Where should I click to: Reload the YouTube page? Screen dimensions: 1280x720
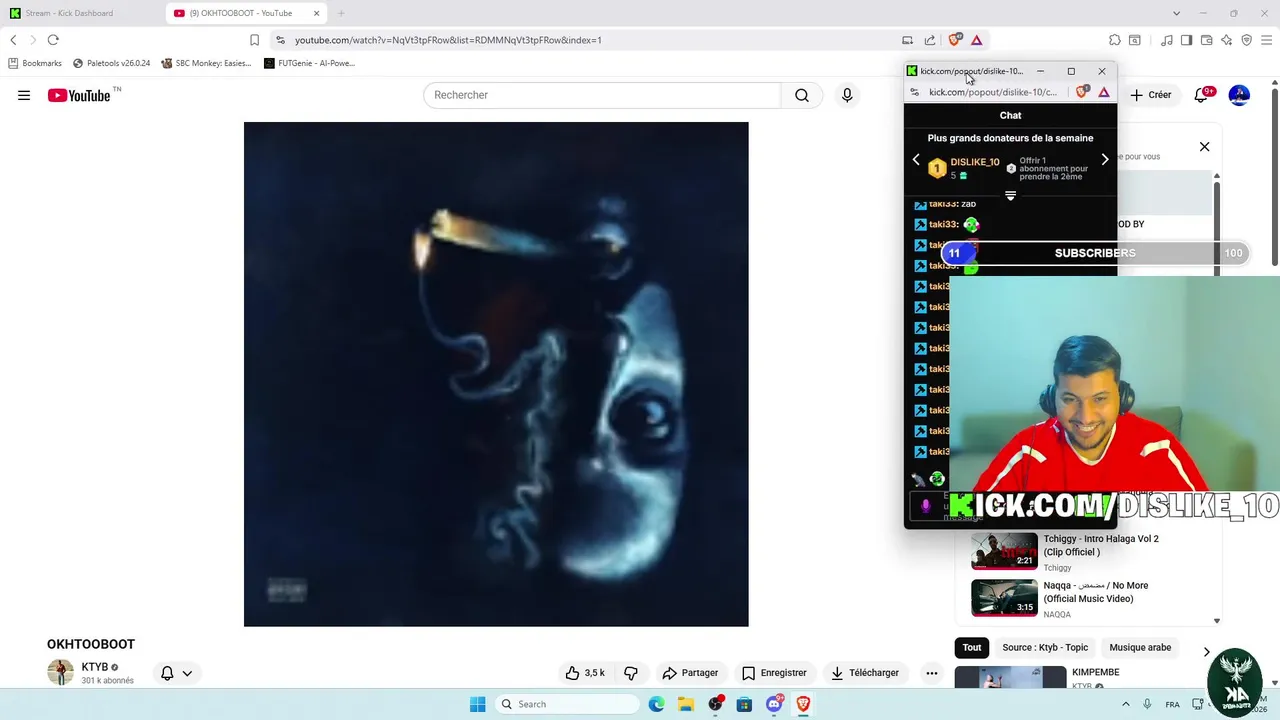pyautogui.click(x=53, y=40)
